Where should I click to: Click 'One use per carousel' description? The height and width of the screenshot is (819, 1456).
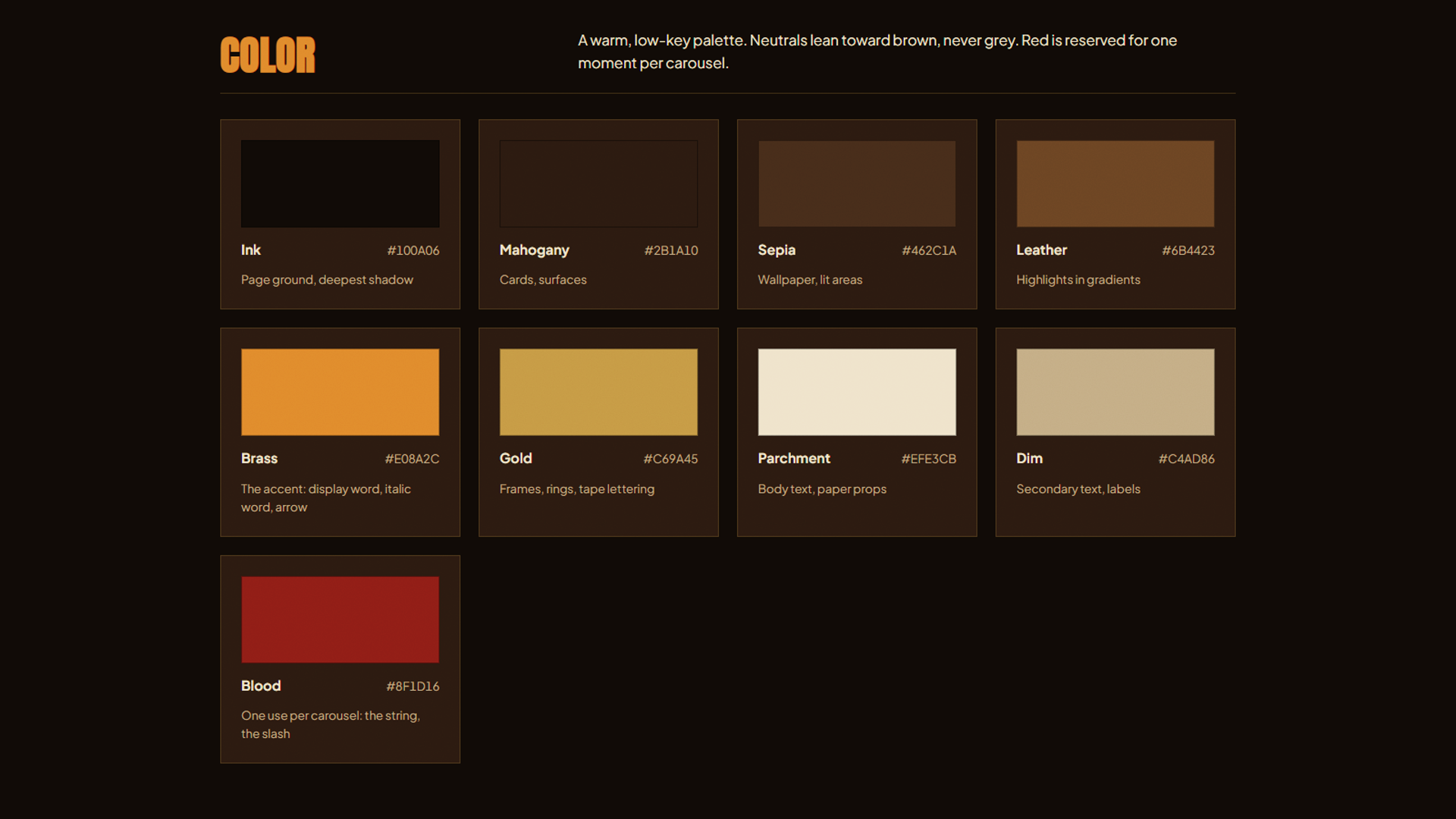(331, 725)
